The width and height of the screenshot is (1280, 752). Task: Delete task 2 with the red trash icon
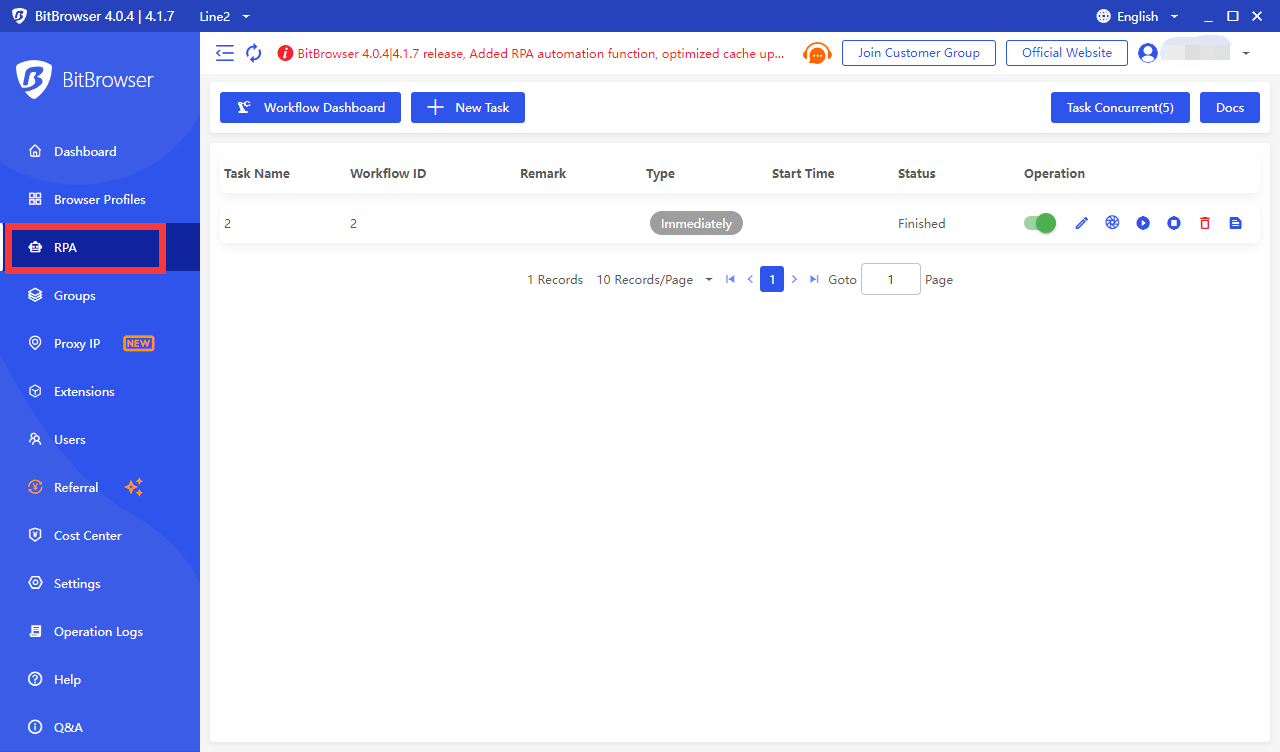pyautogui.click(x=1205, y=223)
